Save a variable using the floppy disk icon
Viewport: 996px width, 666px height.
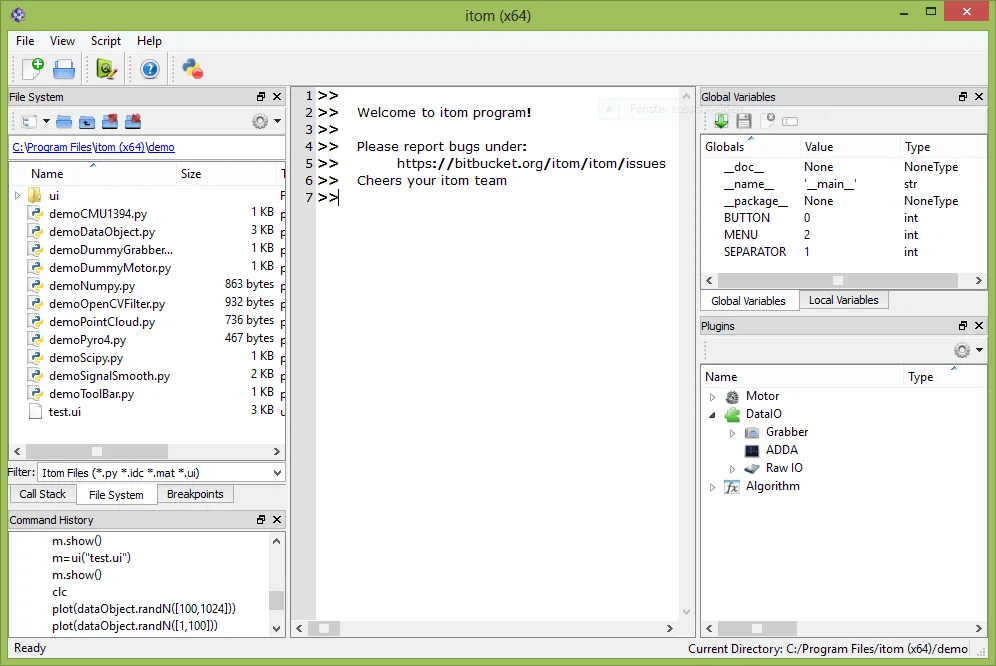click(744, 120)
